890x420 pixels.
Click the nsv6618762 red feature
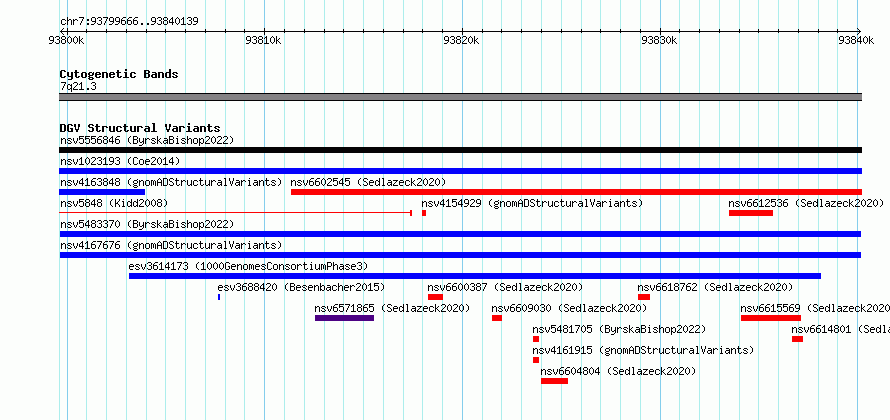644,297
